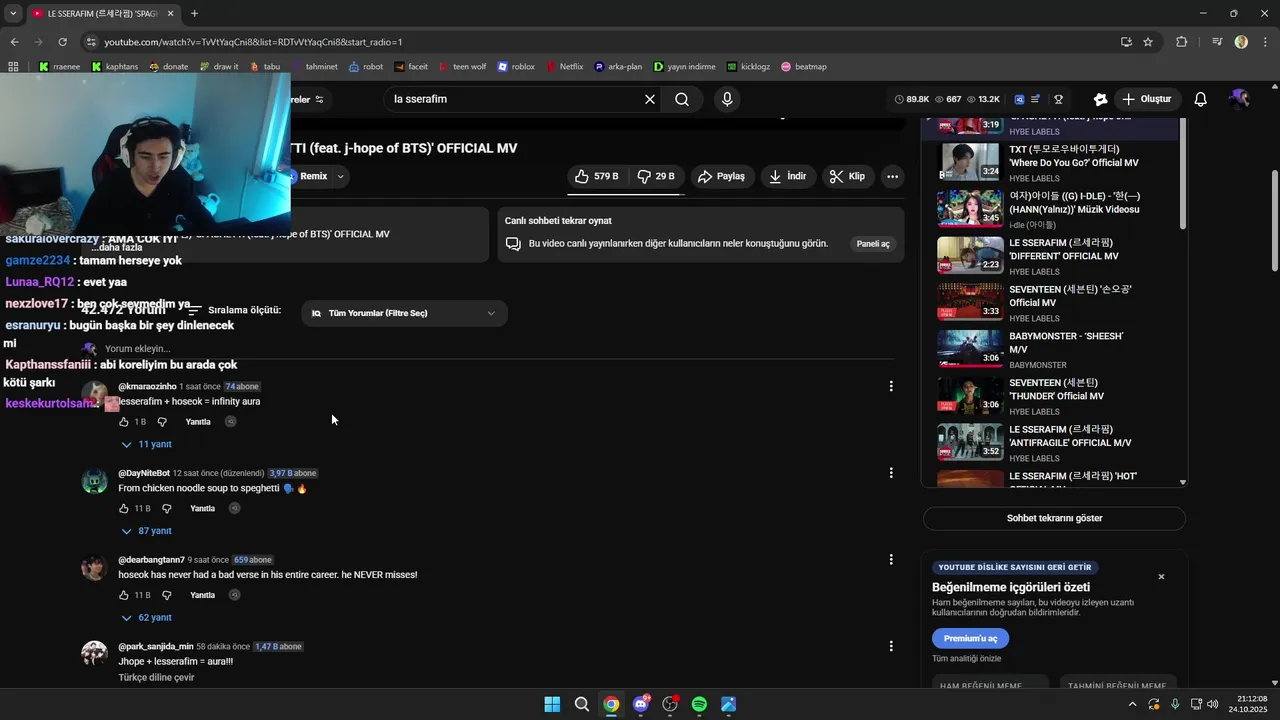Share the video with Paylaş

tap(722, 176)
